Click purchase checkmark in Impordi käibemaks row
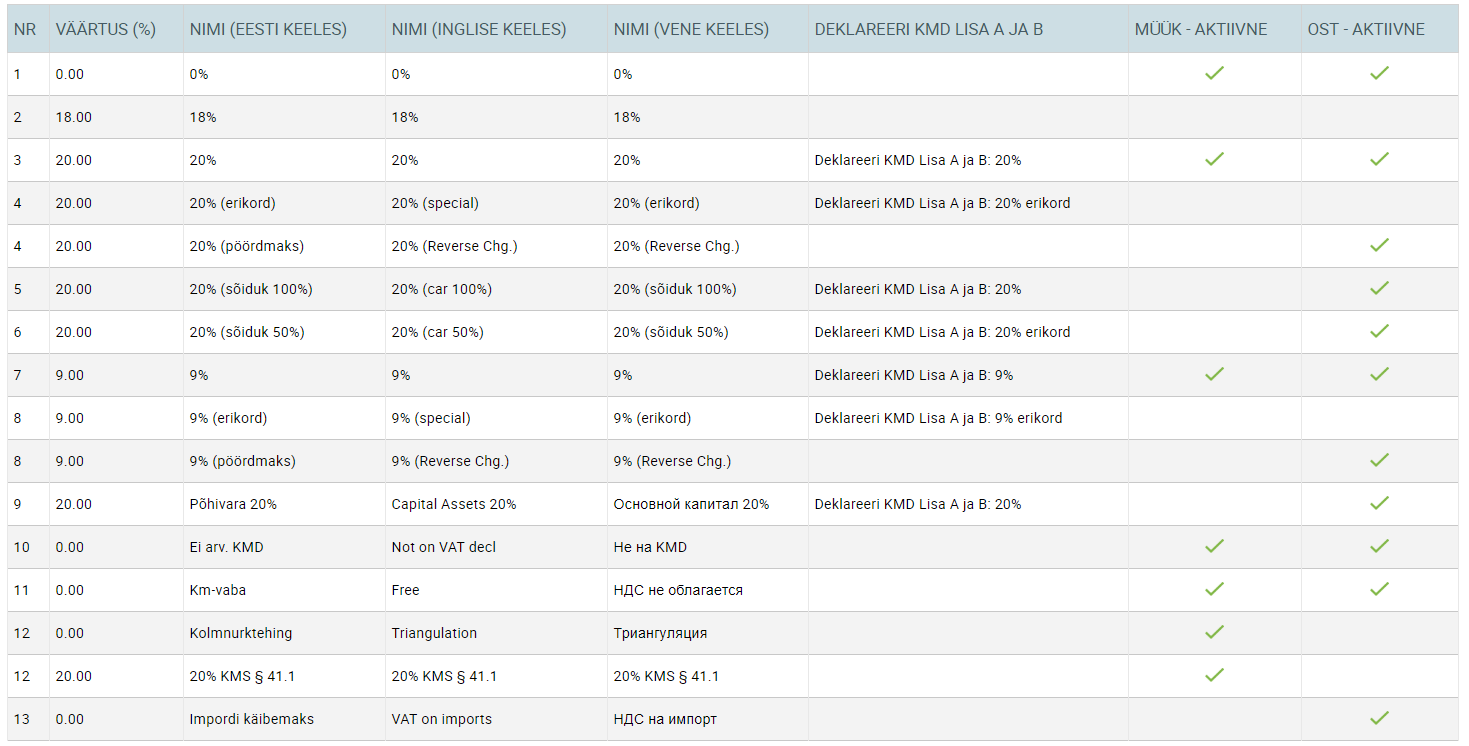This screenshot has width=1469, height=746. 1379,718
